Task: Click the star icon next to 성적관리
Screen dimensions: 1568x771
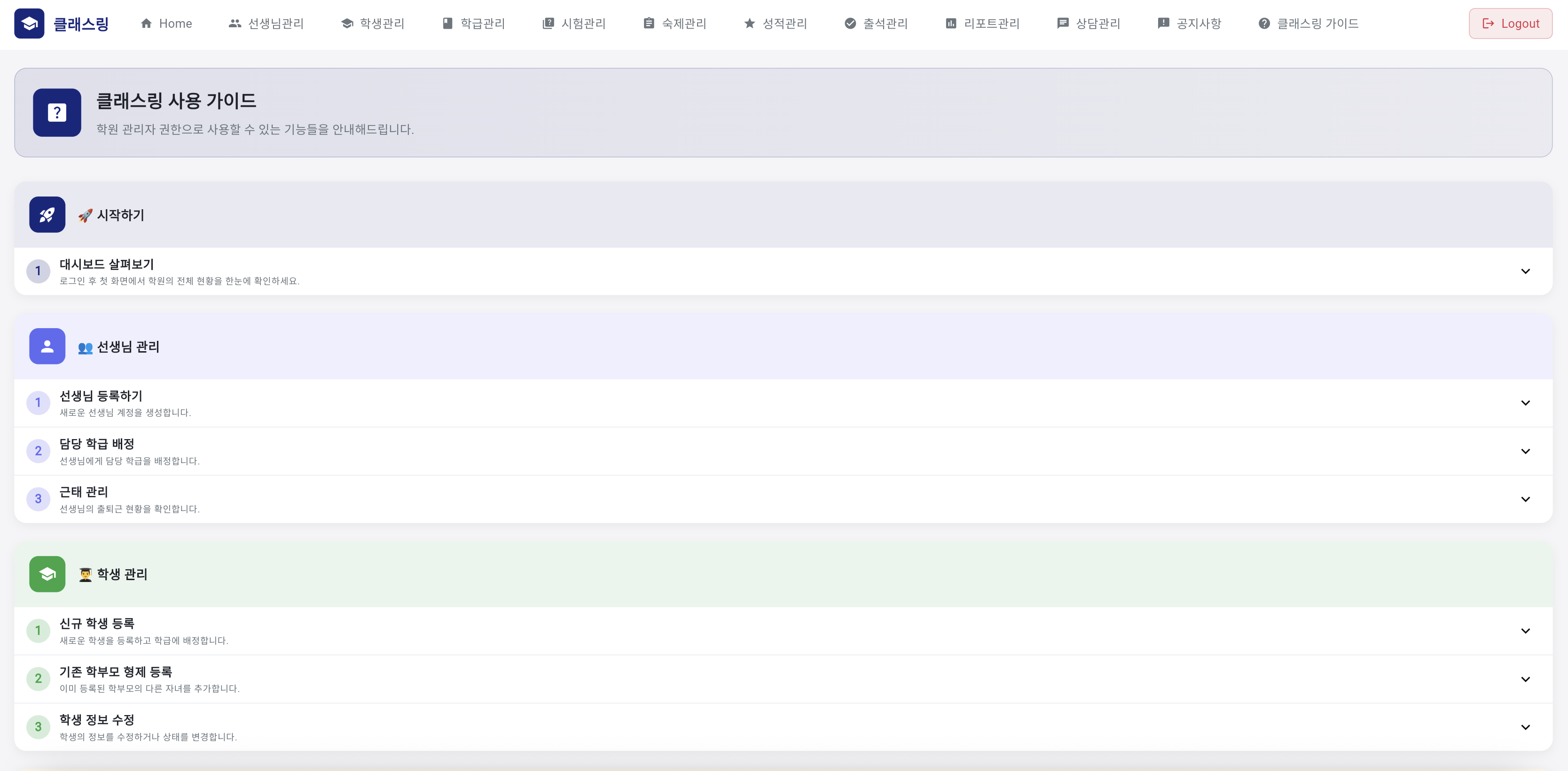Action: coord(749,24)
